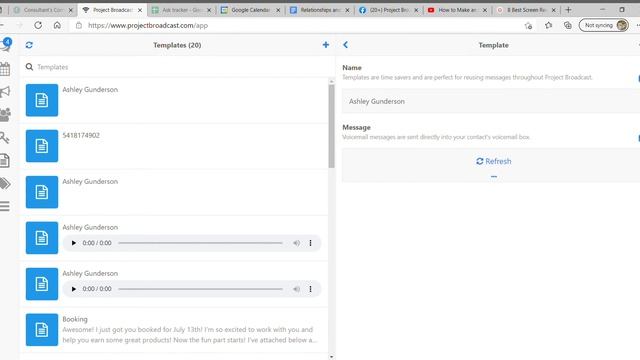Open the megaphone broadcasts sidebar icon
Screen dimensions: 640x360
(5, 92)
